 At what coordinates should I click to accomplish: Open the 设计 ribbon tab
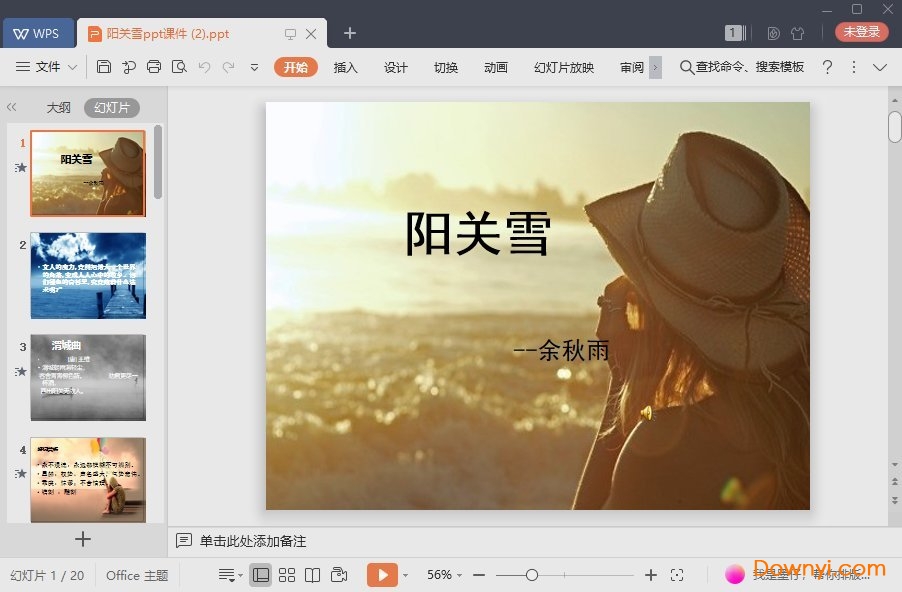coord(396,67)
